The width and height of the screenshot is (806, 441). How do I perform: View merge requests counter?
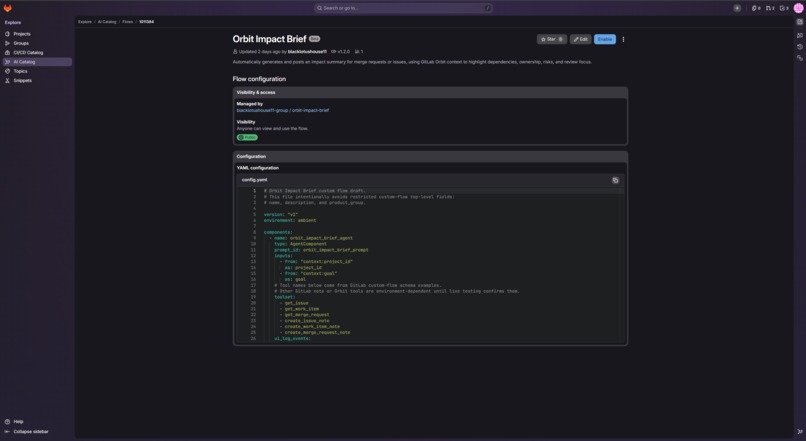(x=770, y=8)
